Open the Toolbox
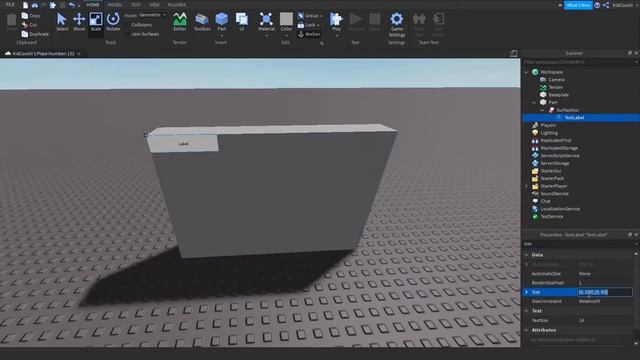Screen dimensions: 640x360 point(202,22)
